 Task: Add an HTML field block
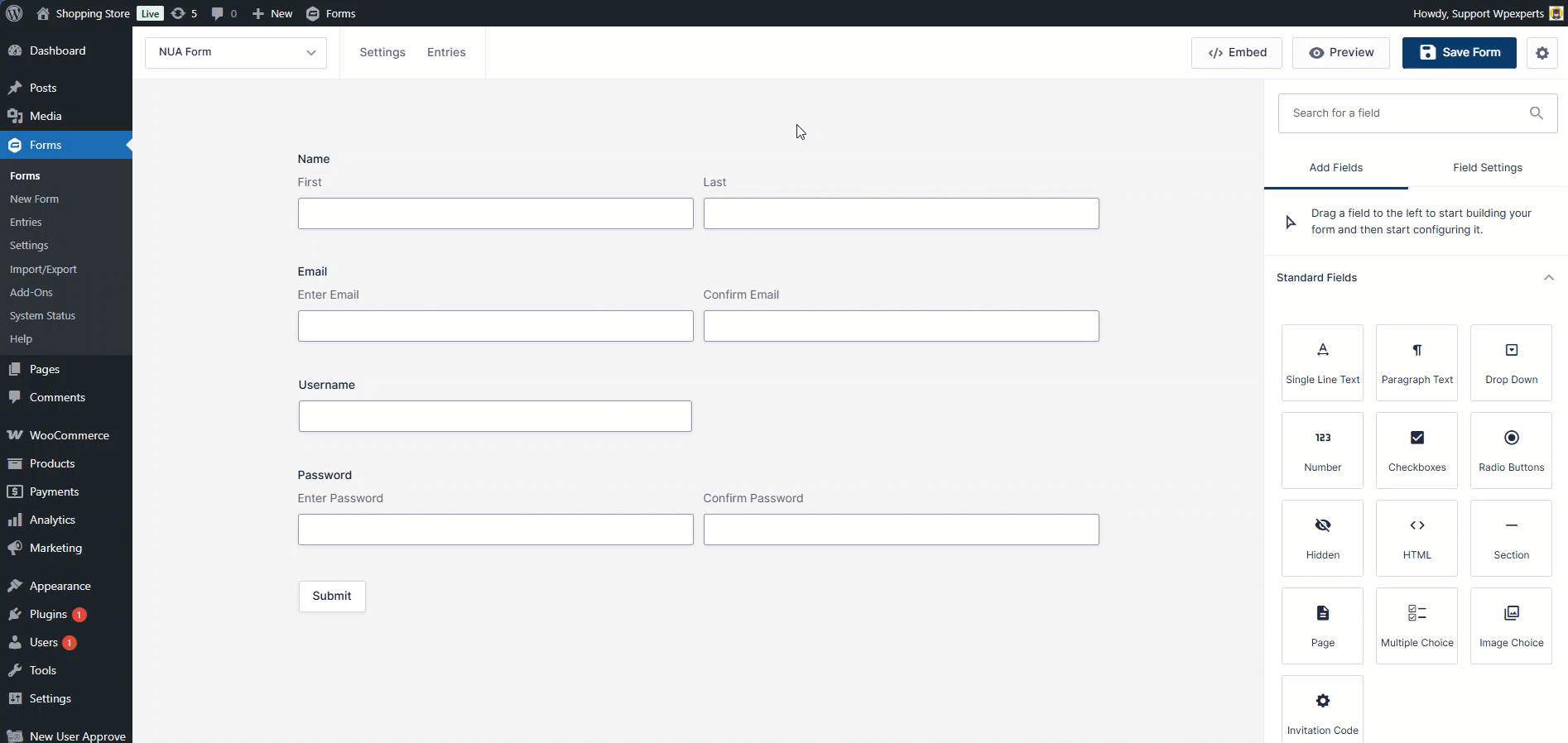1416,538
